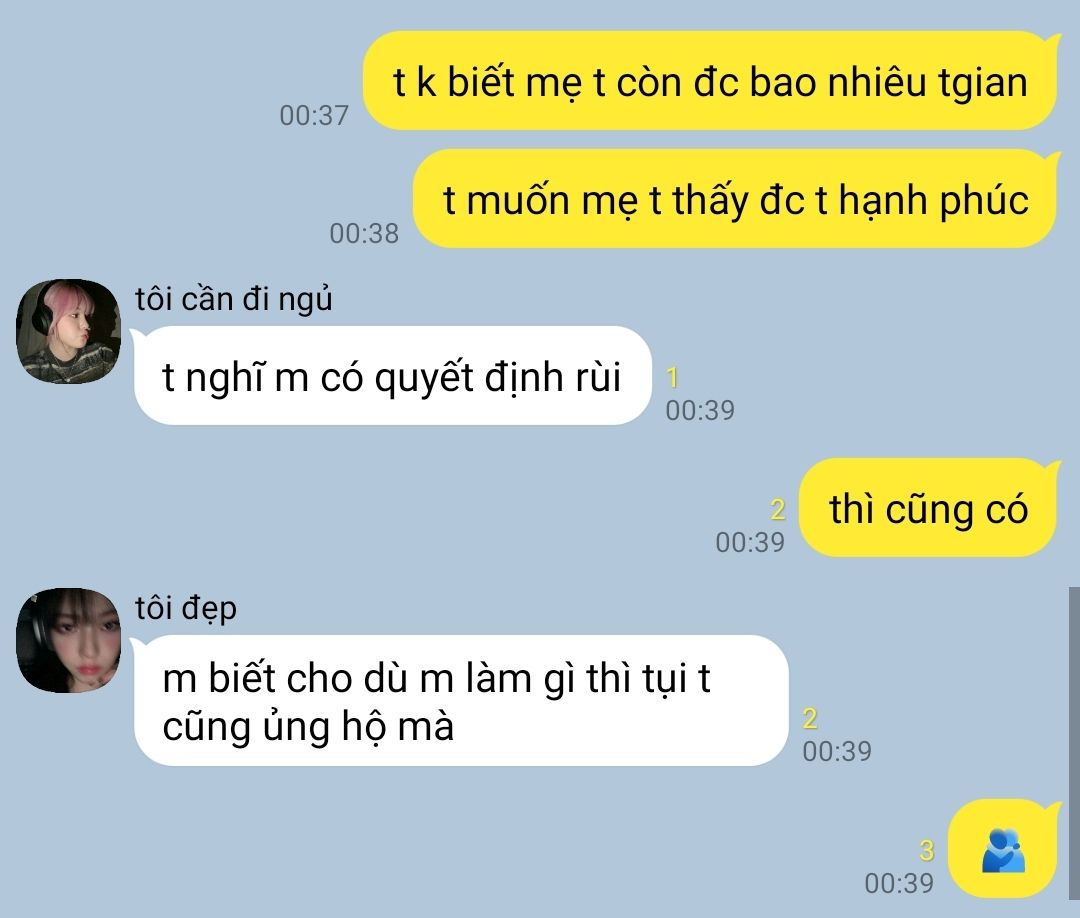Tap 00:39 timestamp under quyết định message

coord(700,410)
